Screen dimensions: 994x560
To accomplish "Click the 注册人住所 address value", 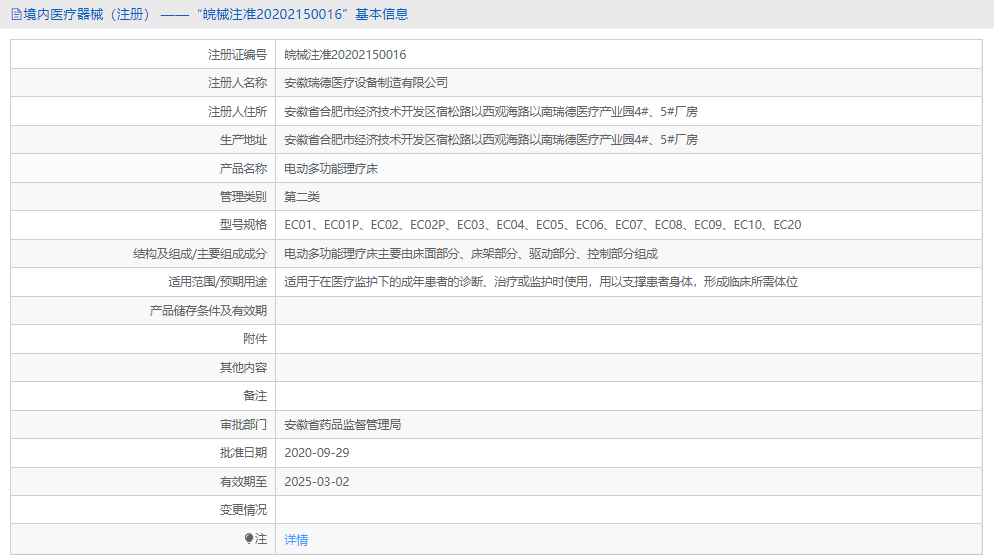I will 491,112.
